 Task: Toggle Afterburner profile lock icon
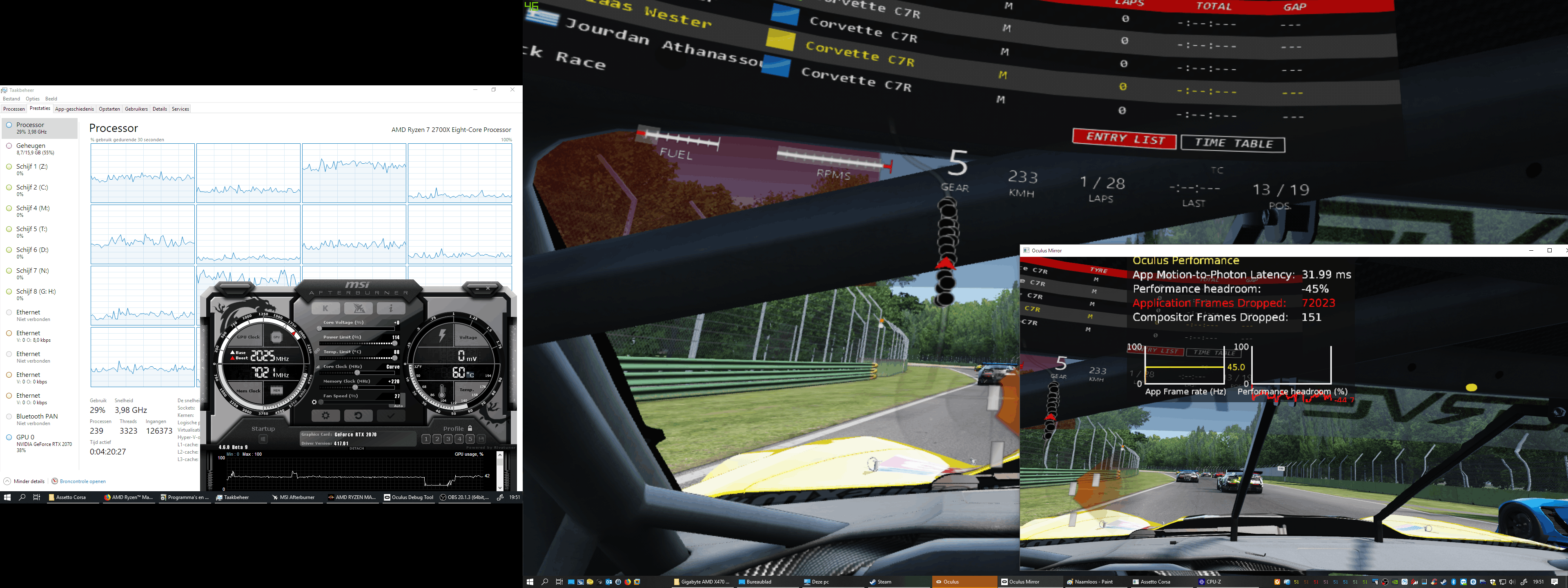pyautogui.click(x=470, y=428)
